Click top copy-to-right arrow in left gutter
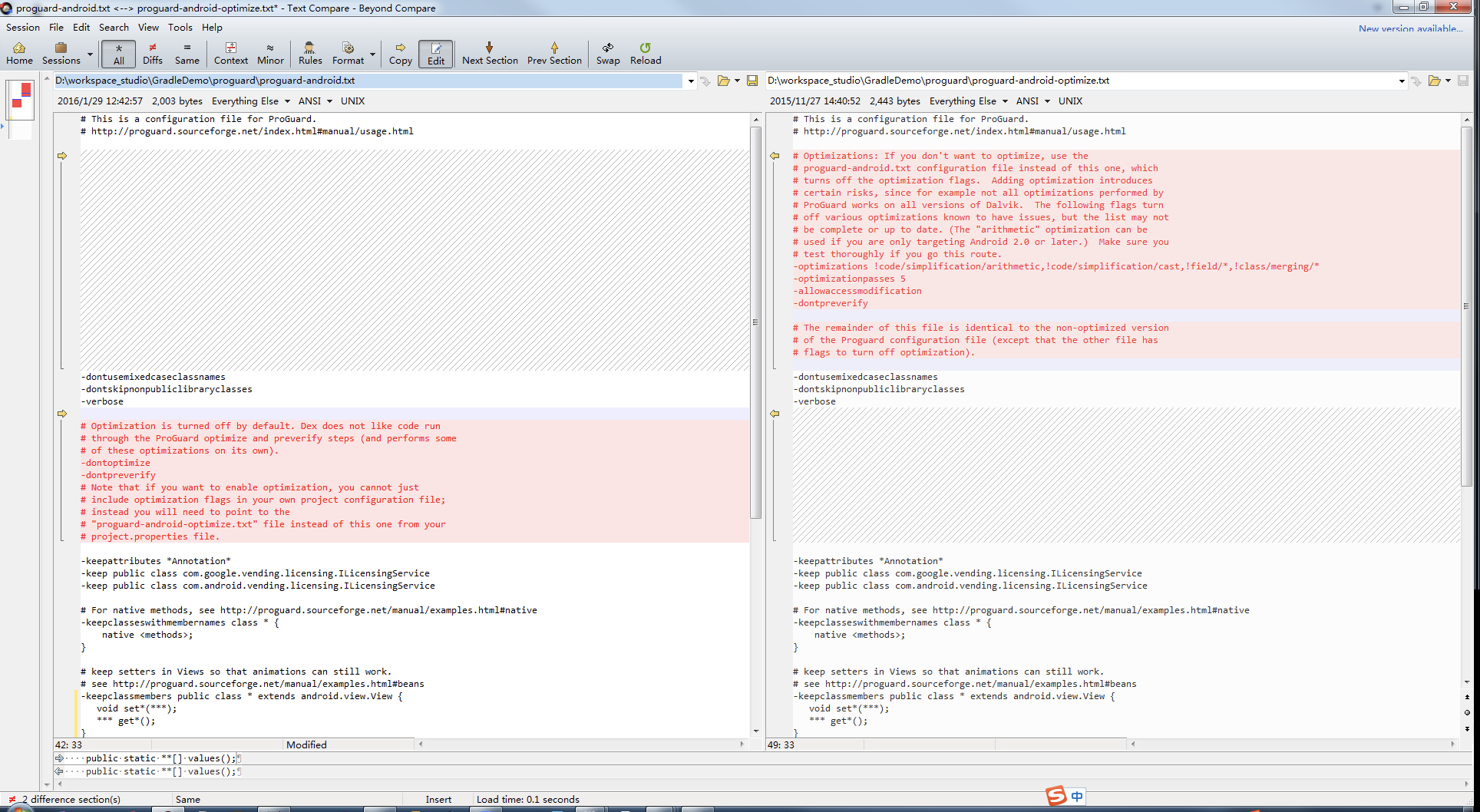Screen dimensions: 1480x812 coord(63,156)
